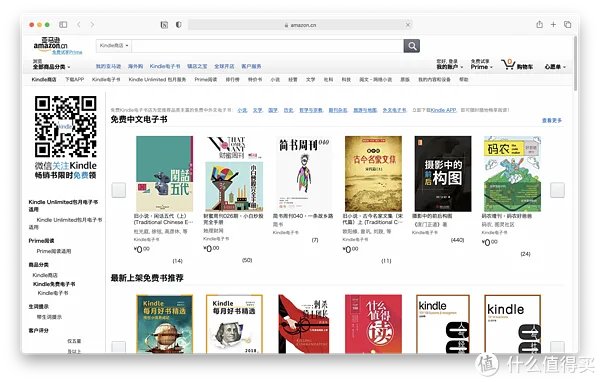Viewport: 600px width, 382px height.
Task: Go back with Safari's back arrow
Action: tap(79, 24)
